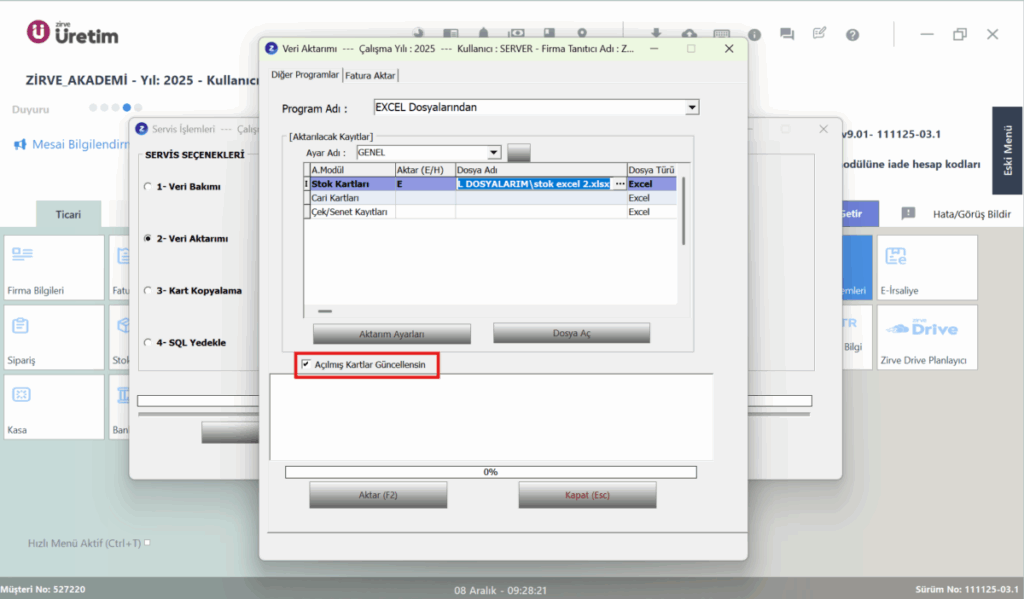Tick the Çek/Senet Kayıtları row selector box
Viewport: 1024px width, 599px height.
(306, 212)
